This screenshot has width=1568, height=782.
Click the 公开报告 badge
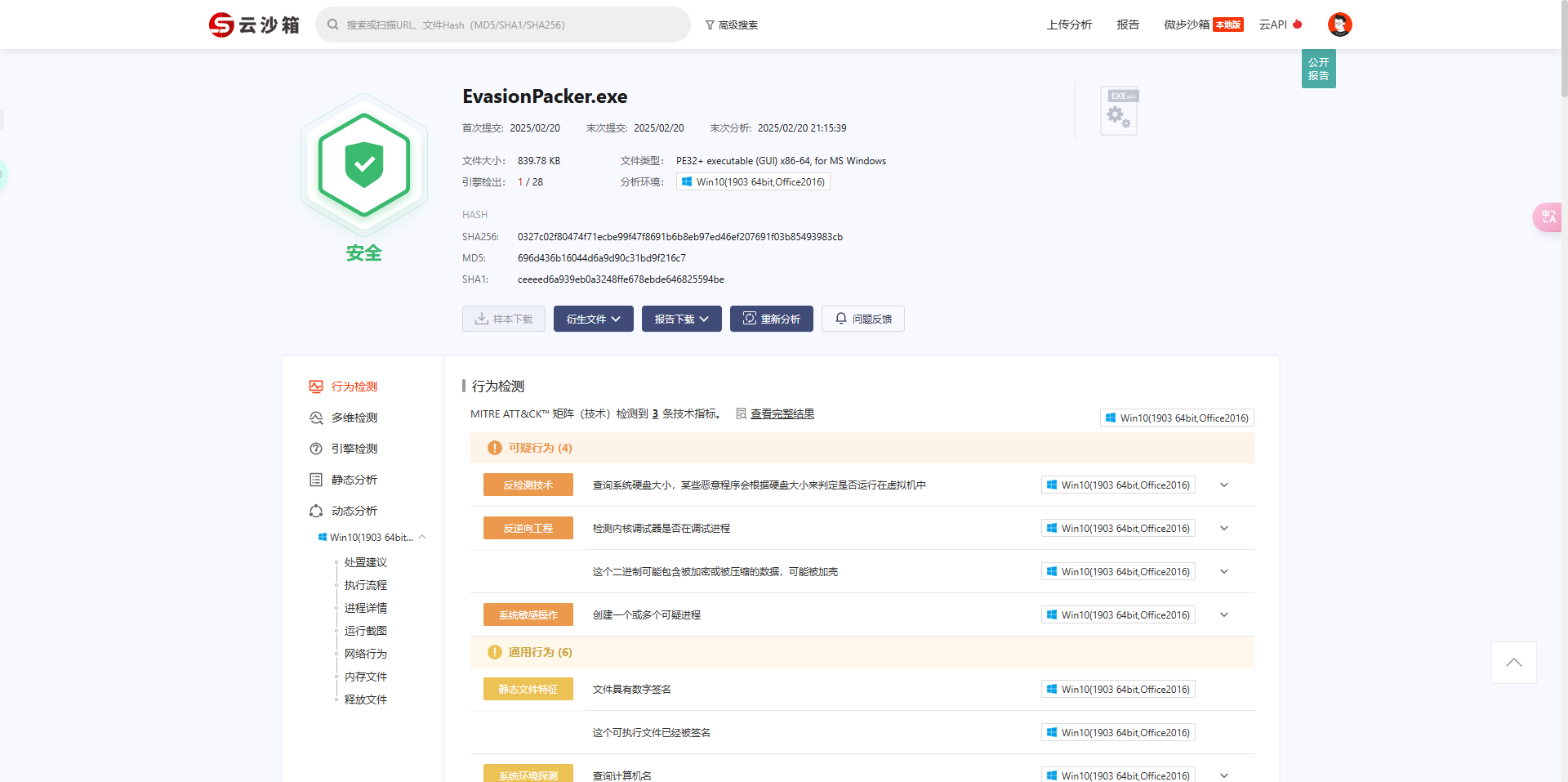1318,69
